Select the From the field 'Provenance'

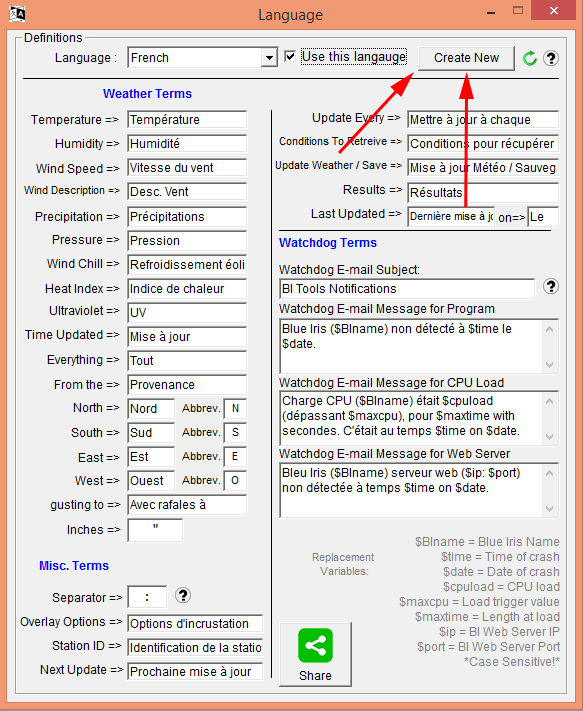(x=187, y=385)
